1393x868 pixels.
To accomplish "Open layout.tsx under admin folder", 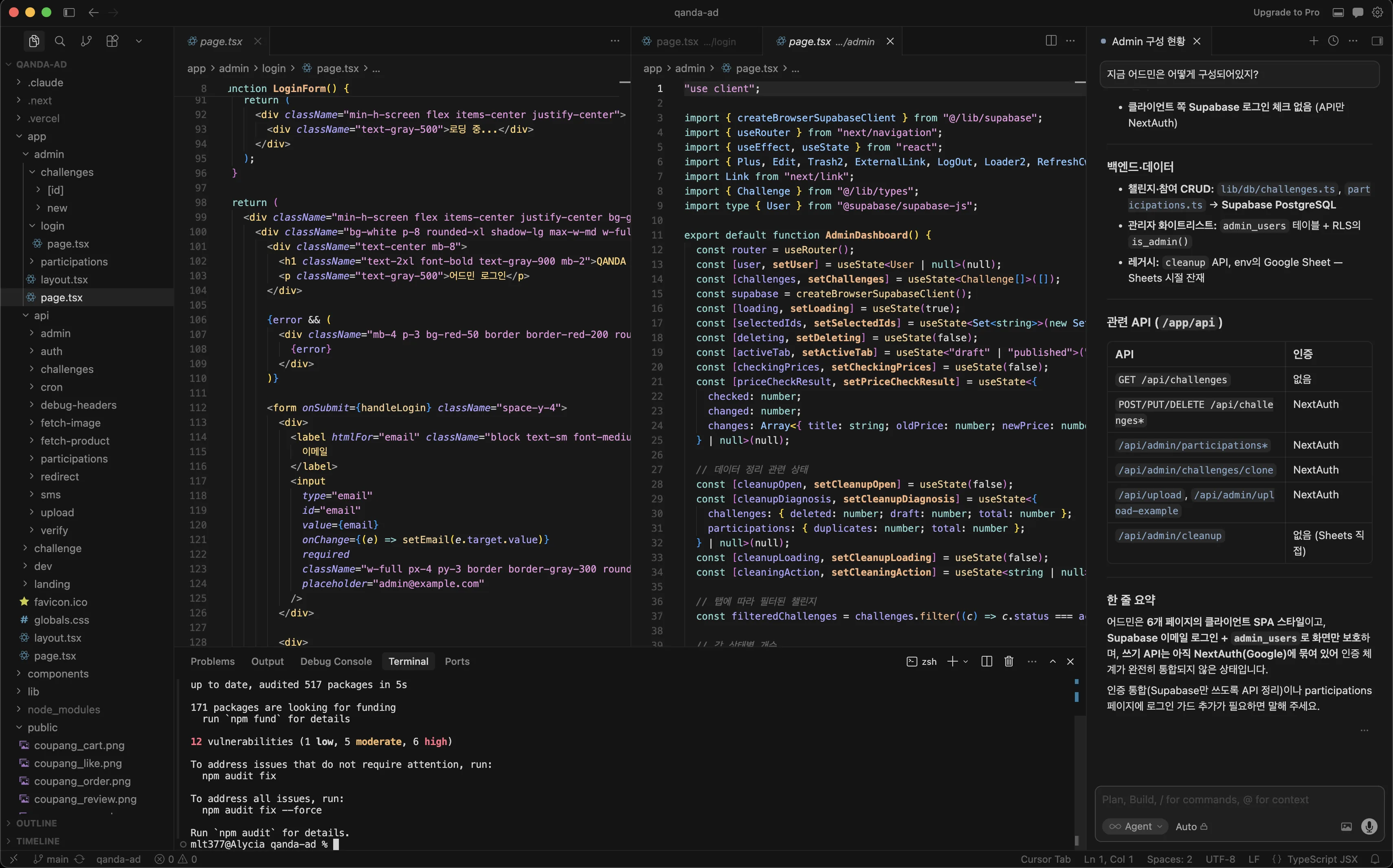I will 64,279.
